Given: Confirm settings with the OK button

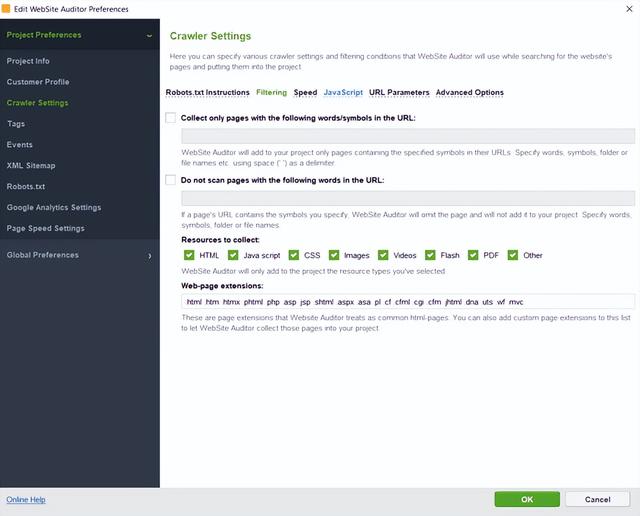Looking at the screenshot, I should 527,499.
